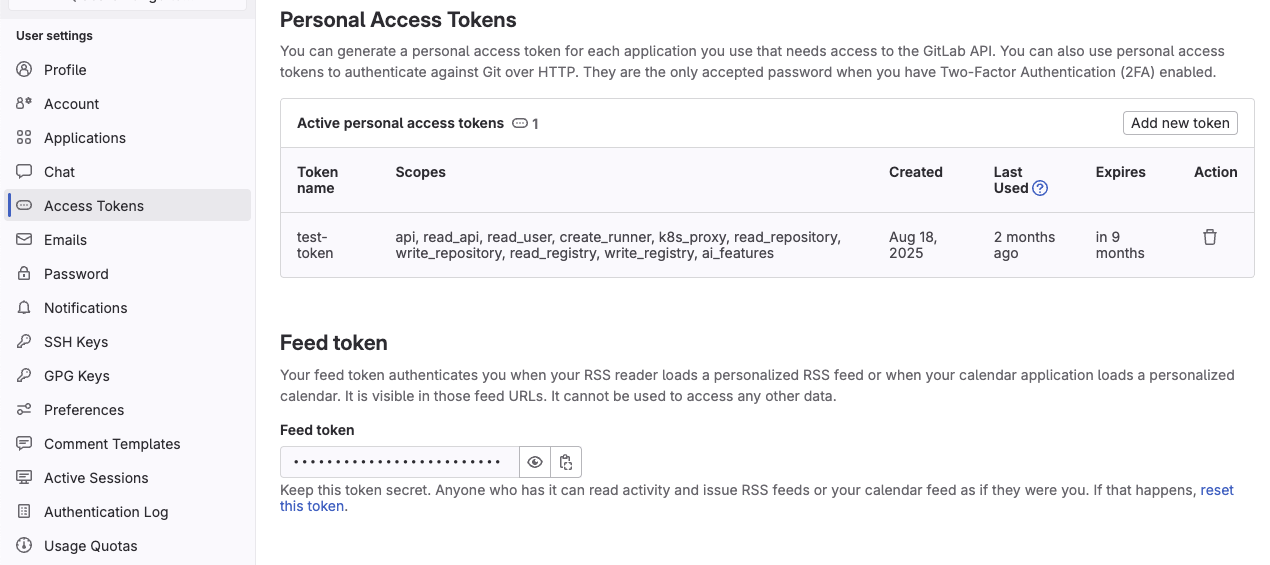1270x565 pixels.
Task: Open the Preferences page
Action: (x=84, y=410)
